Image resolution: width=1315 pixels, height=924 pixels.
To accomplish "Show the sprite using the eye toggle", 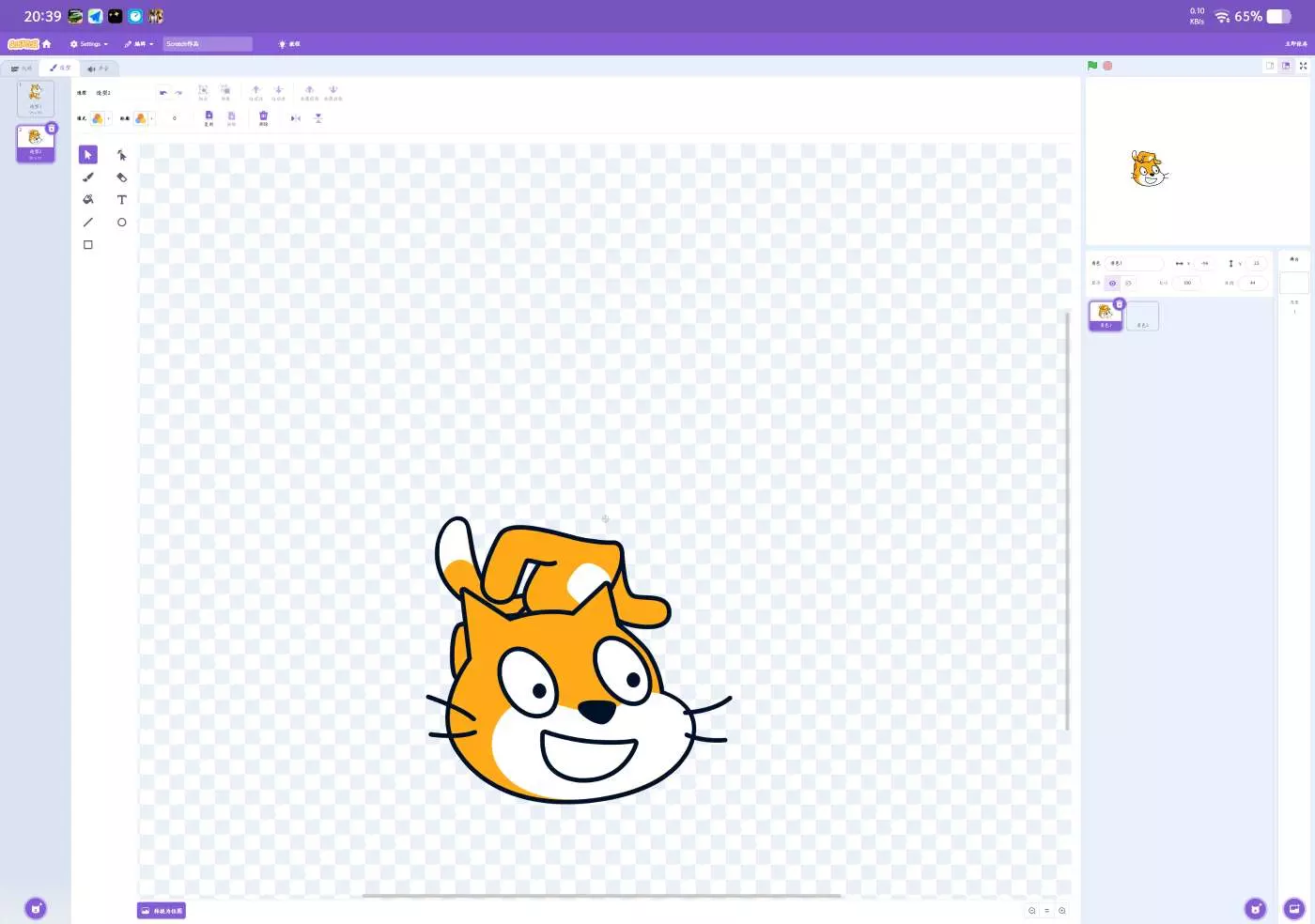I will tap(1113, 283).
